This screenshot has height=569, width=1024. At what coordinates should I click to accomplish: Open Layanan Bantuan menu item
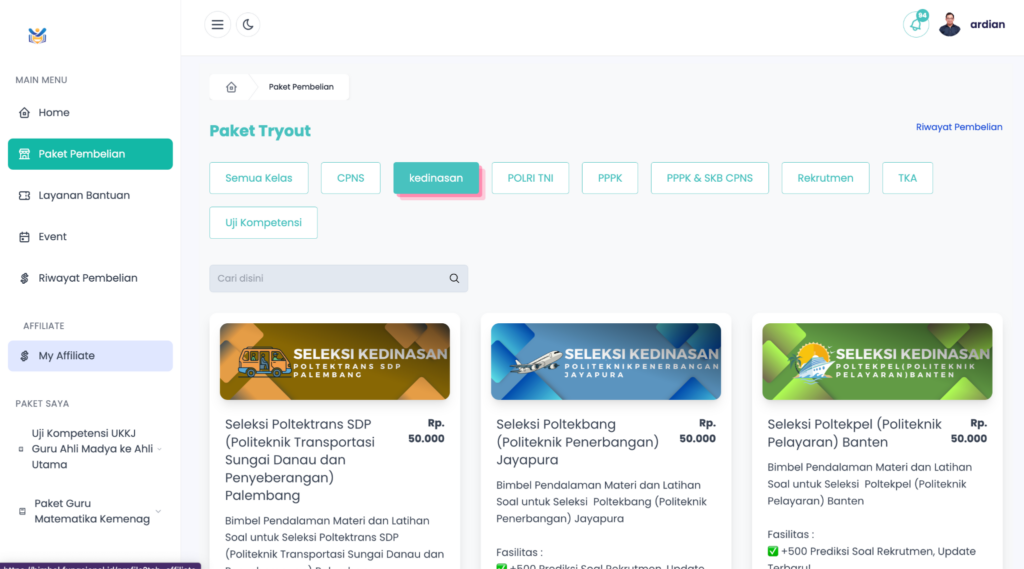pos(90,195)
